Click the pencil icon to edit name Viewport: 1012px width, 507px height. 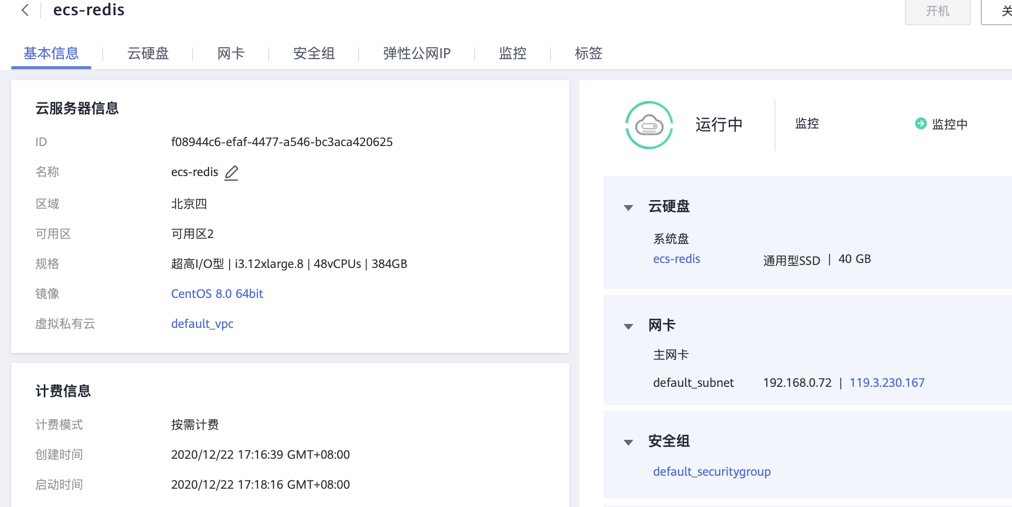[231, 173]
